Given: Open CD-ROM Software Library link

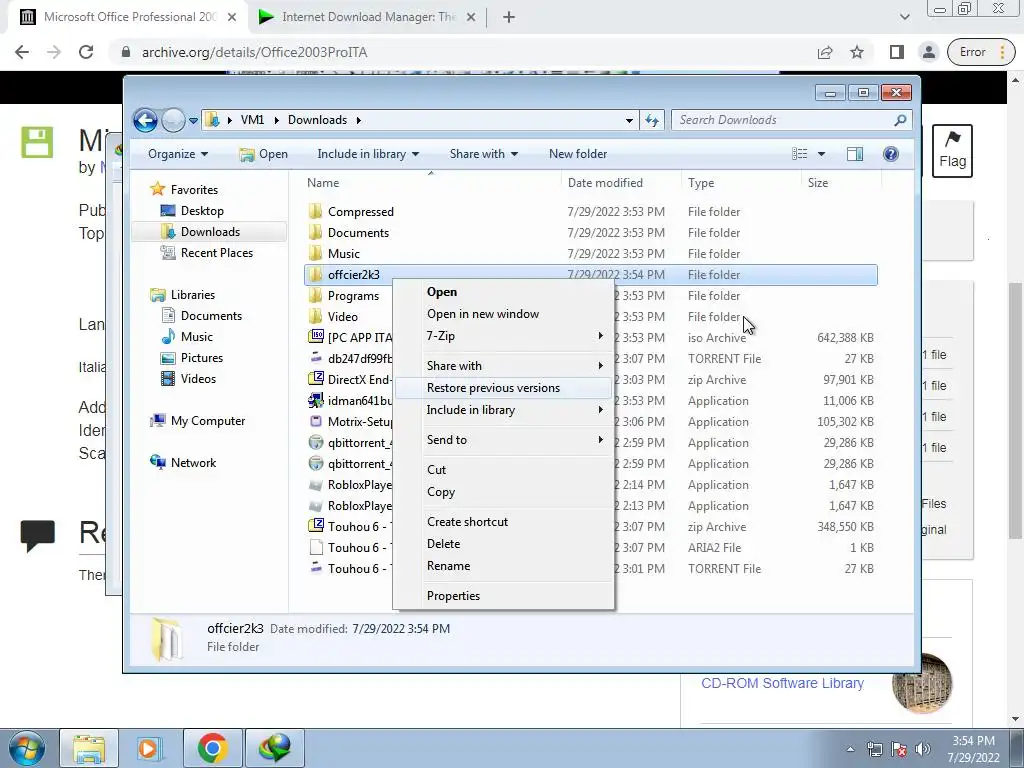Looking at the screenshot, I should pos(782,683).
